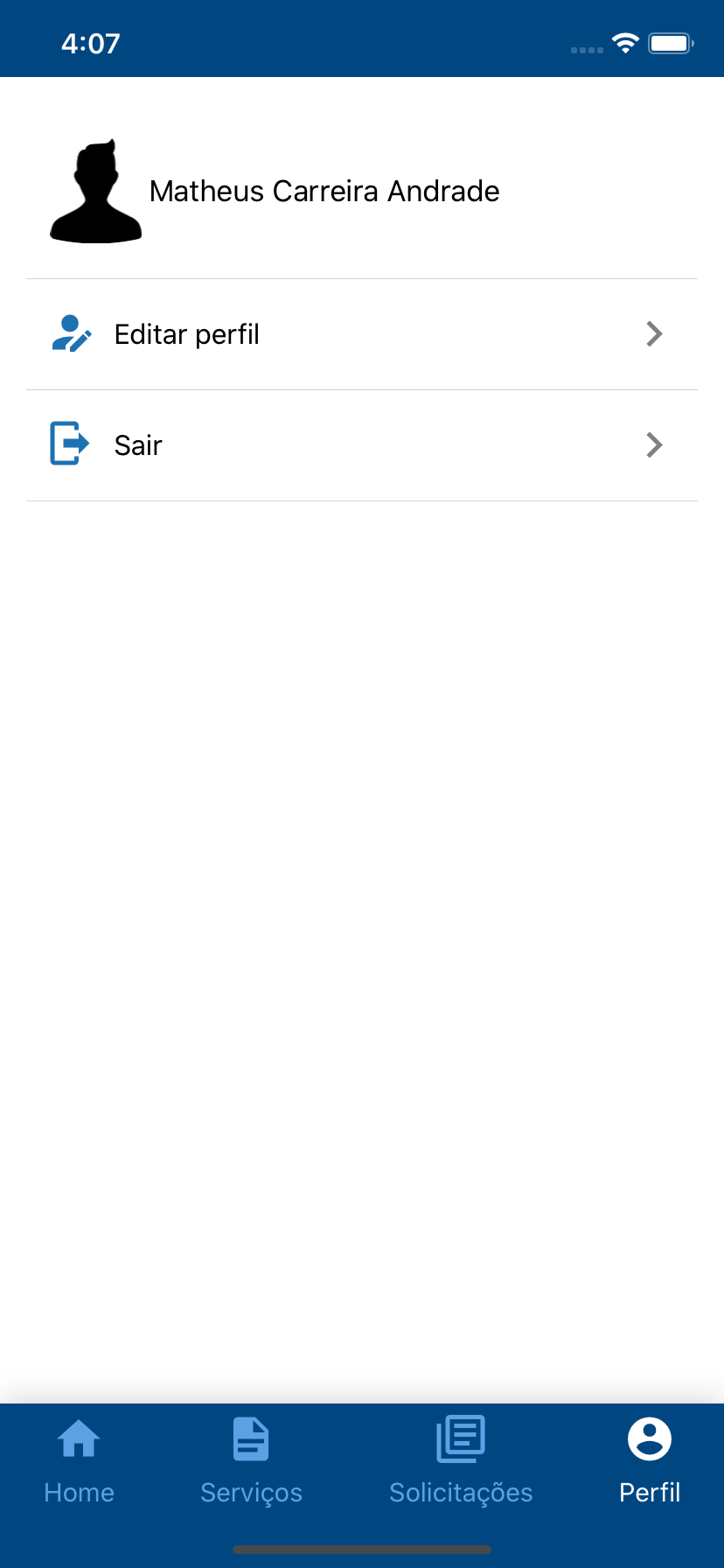This screenshot has height=1568, width=724.
Task: Click the Editar perfil pencil-person icon
Action: (x=72, y=334)
